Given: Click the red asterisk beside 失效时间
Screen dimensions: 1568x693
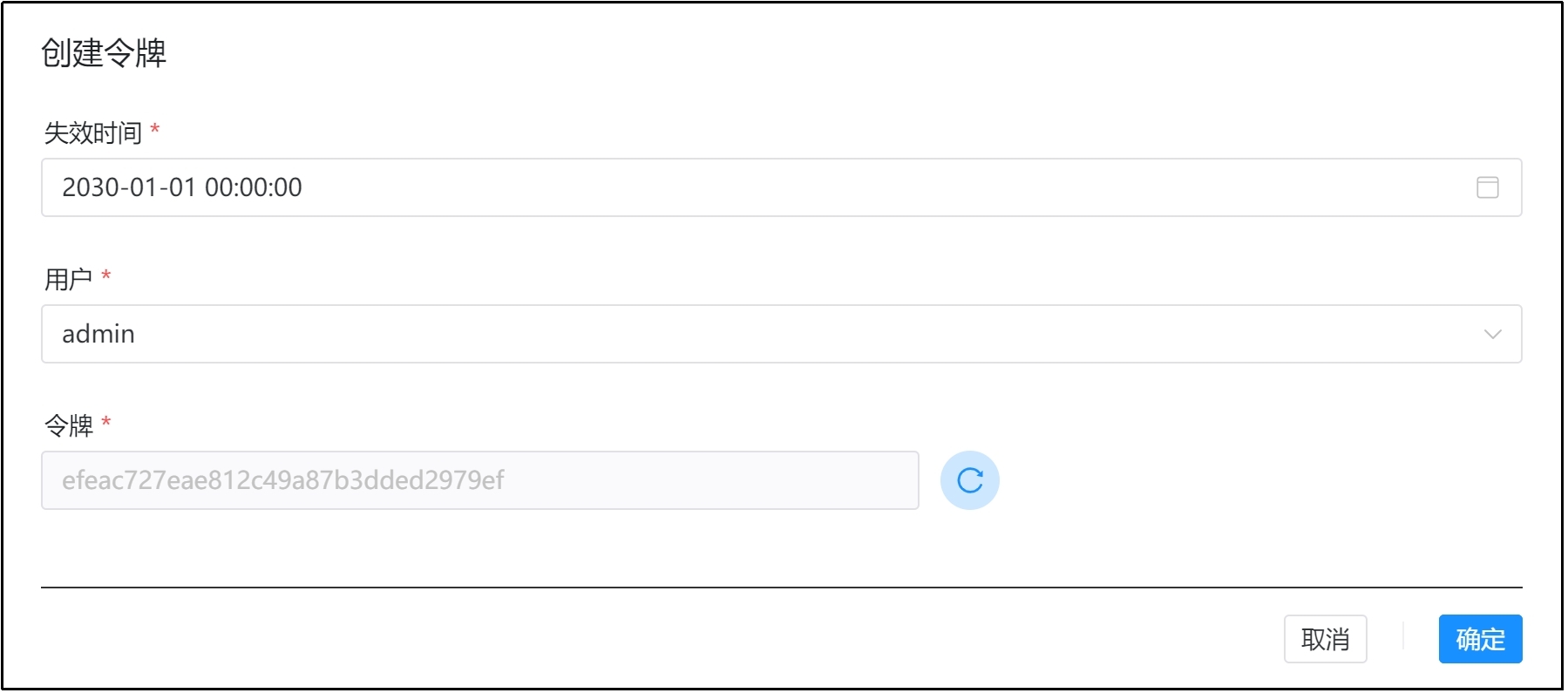Looking at the screenshot, I should coord(155,130).
